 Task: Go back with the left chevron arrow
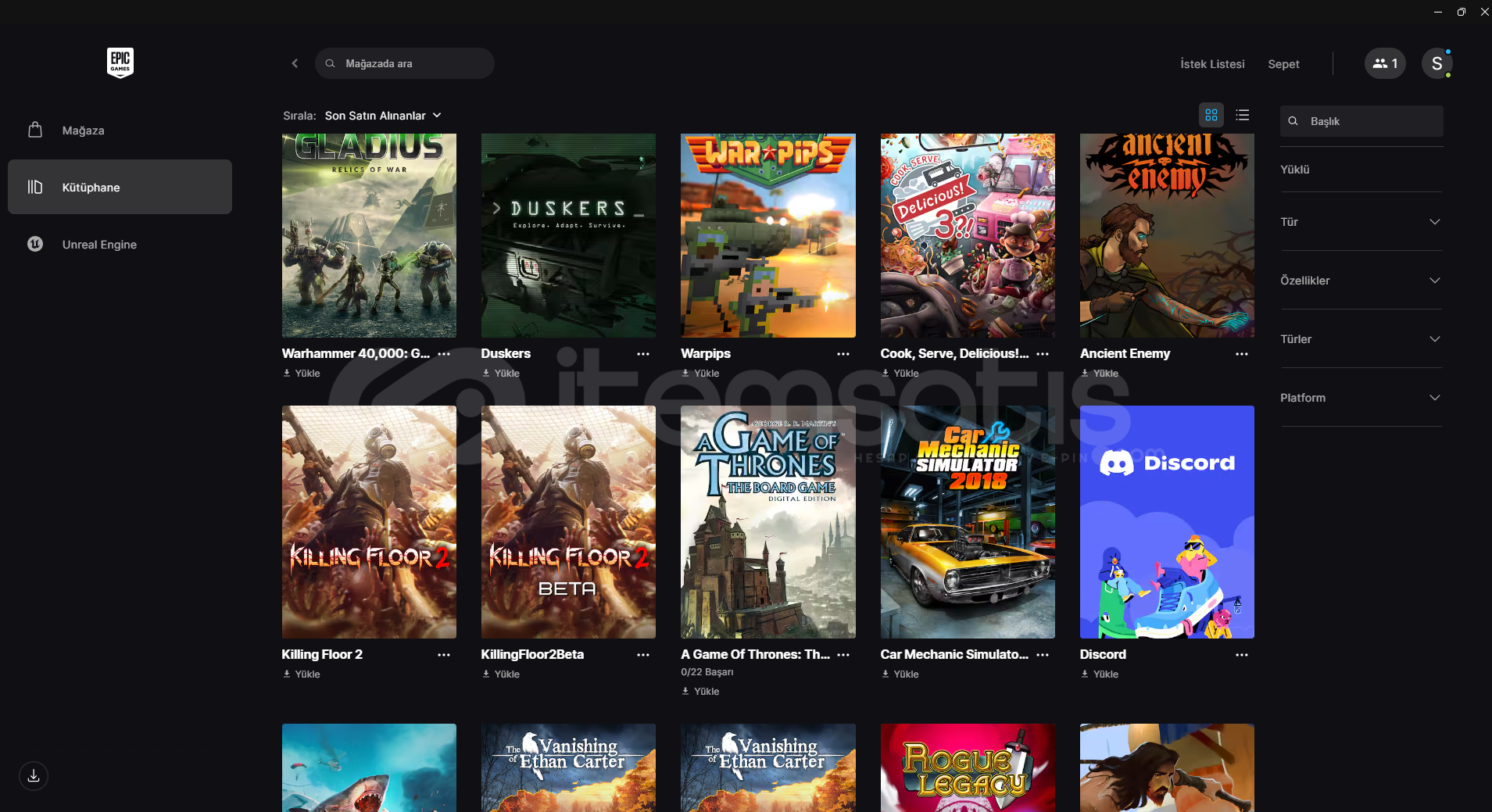tap(295, 63)
